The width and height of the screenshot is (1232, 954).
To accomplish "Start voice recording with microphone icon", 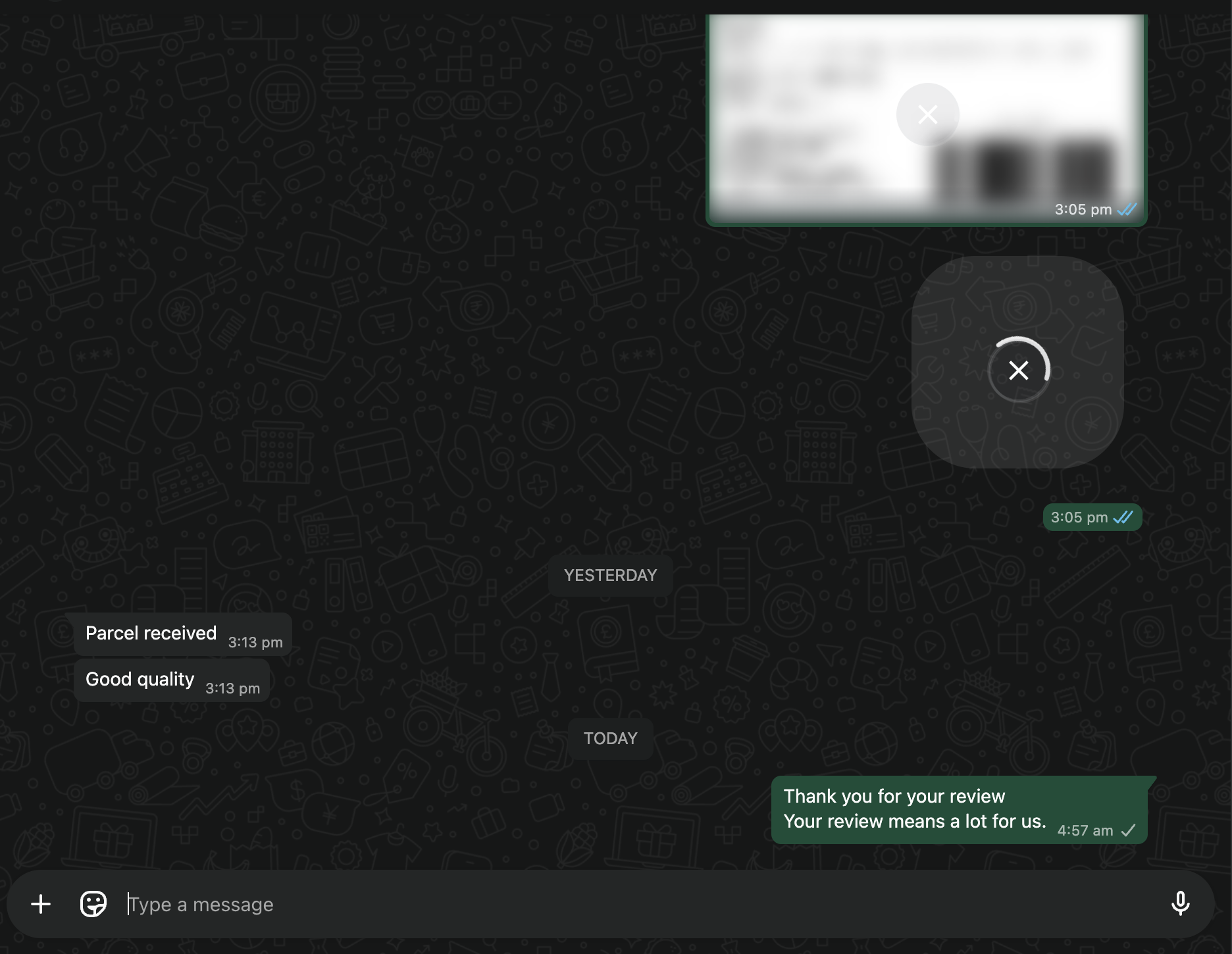I will click(x=1180, y=904).
